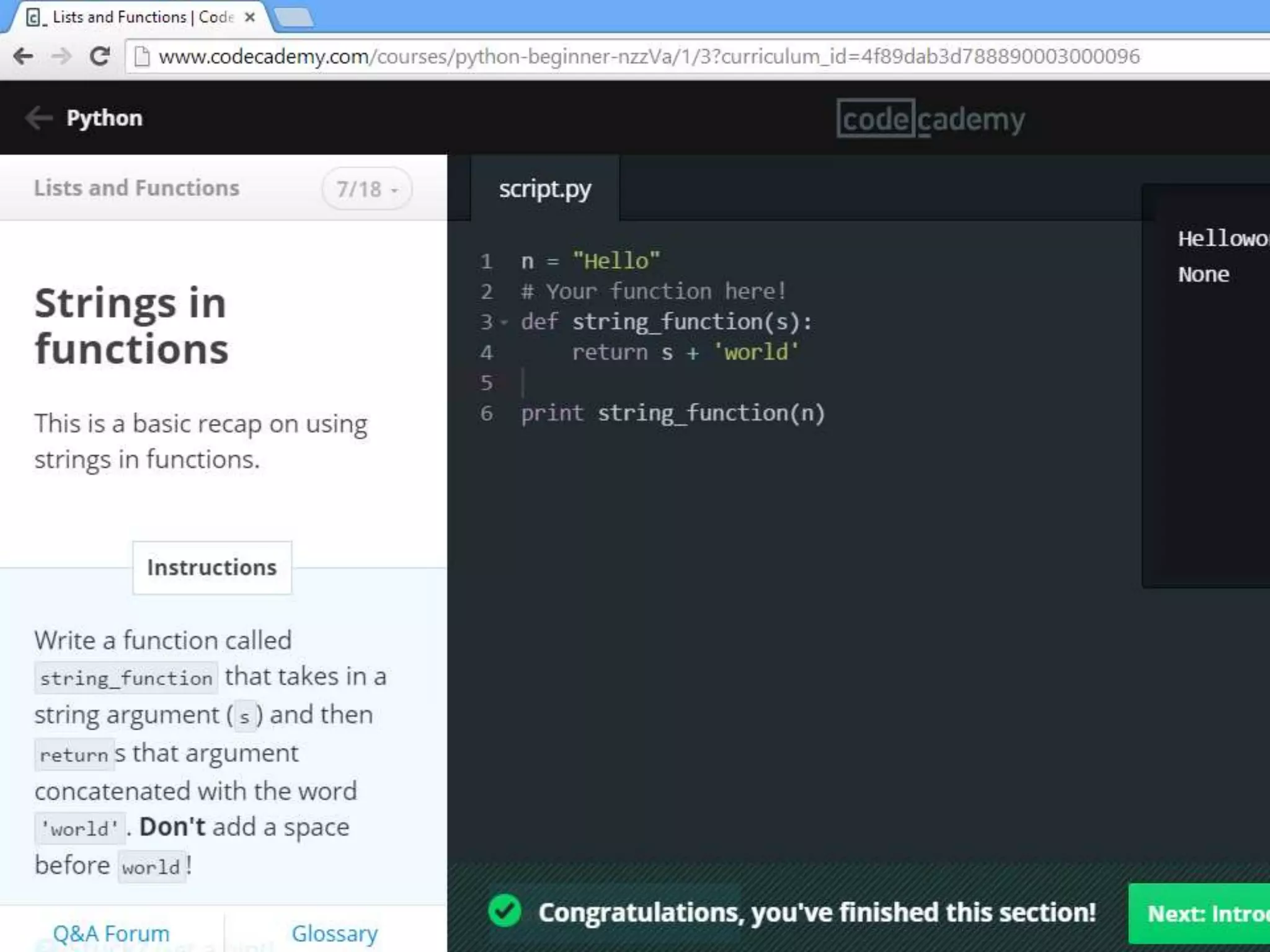Open the Q&A Forum link
The image size is (1270, 952).
111,933
